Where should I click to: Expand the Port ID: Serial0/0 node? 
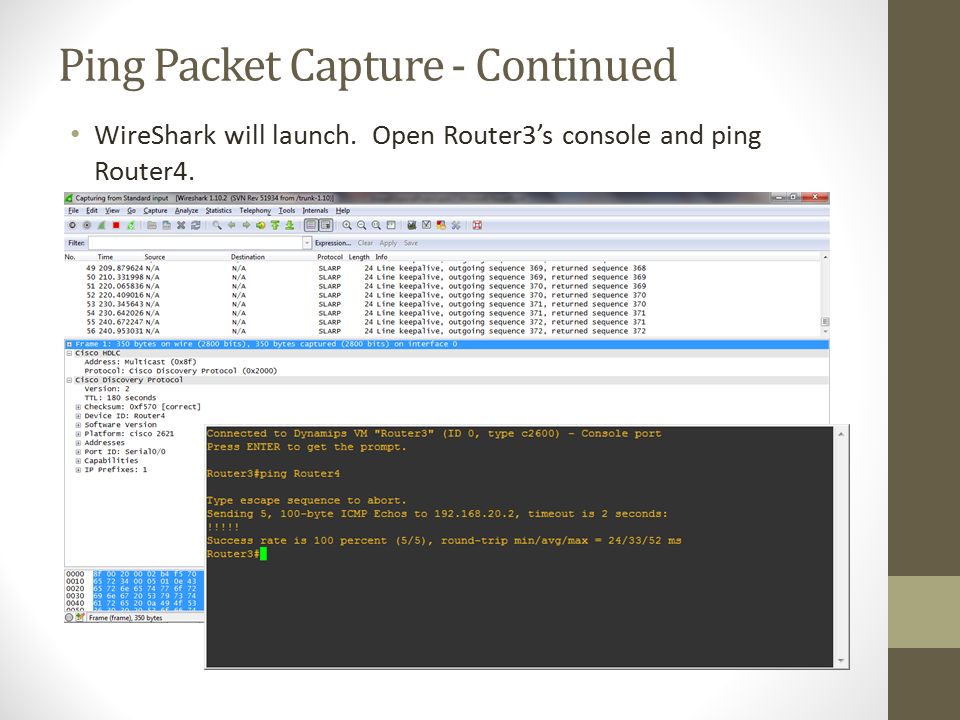coord(78,452)
